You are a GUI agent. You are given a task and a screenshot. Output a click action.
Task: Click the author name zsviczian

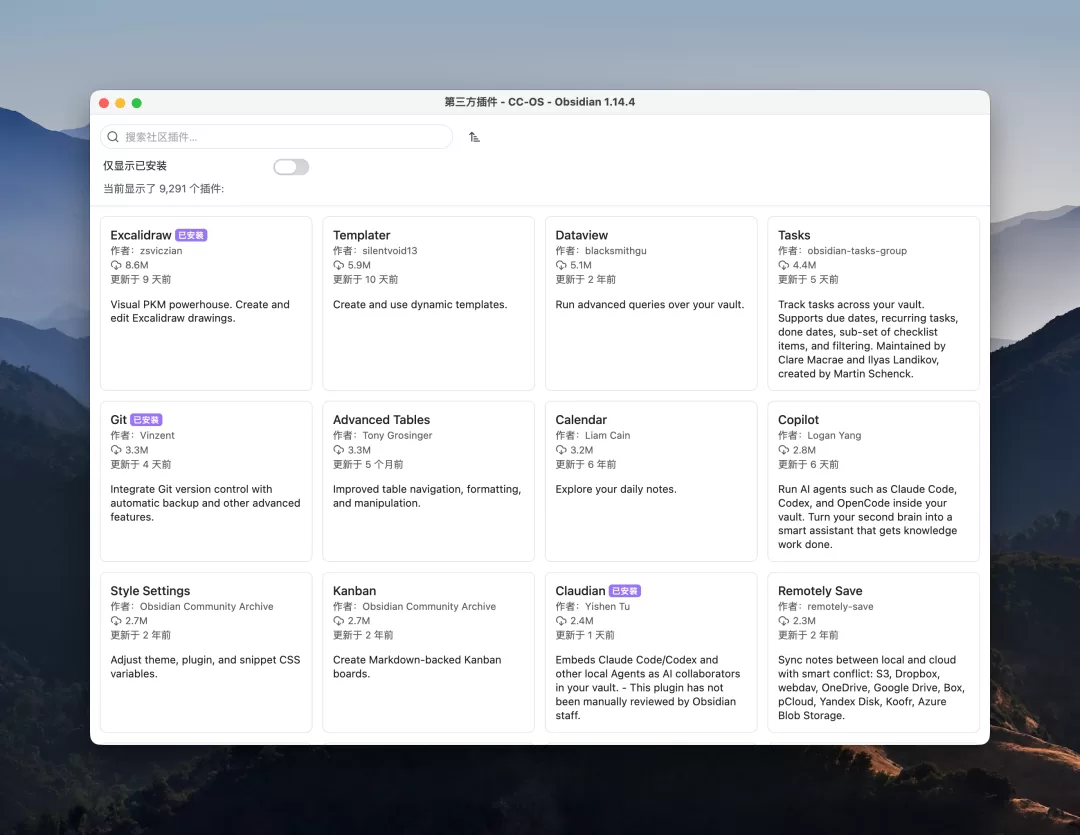[x=161, y=251]
